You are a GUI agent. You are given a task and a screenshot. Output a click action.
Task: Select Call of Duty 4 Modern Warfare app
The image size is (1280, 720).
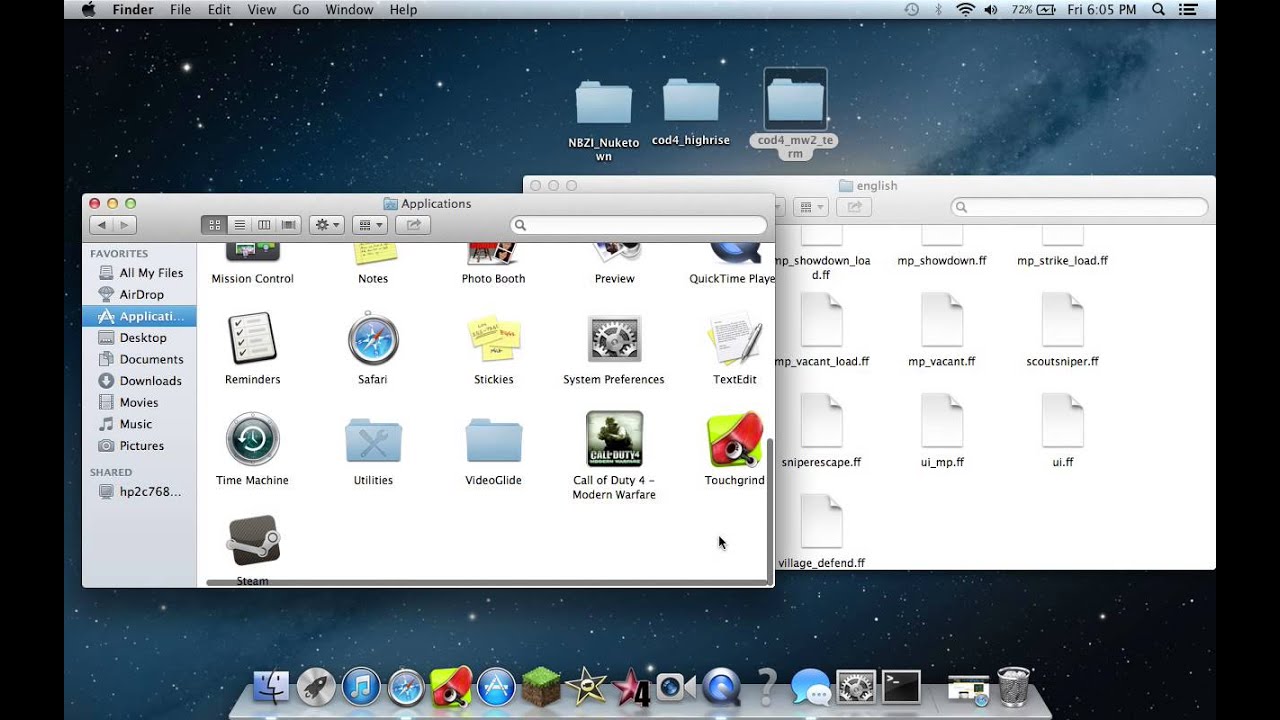[x=614, y=439]
